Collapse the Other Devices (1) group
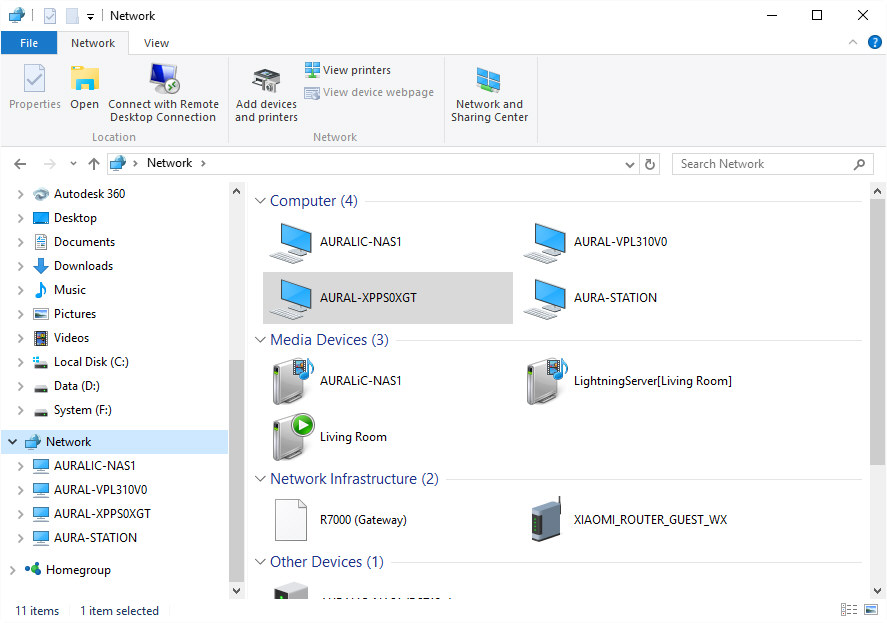The width and height of the screenshot is (887, 623). [x=260, y=562]
